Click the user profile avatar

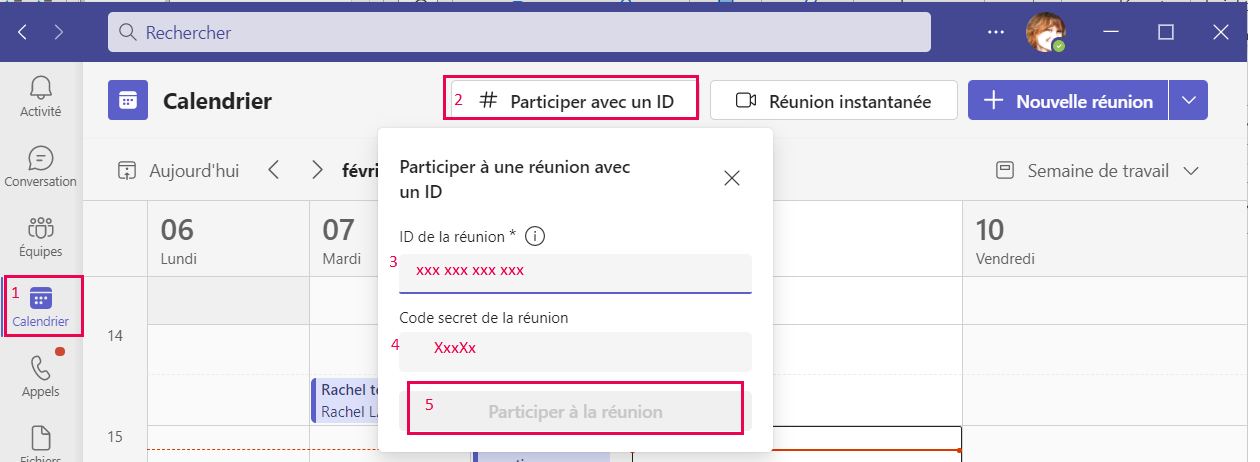[1045, 32]
